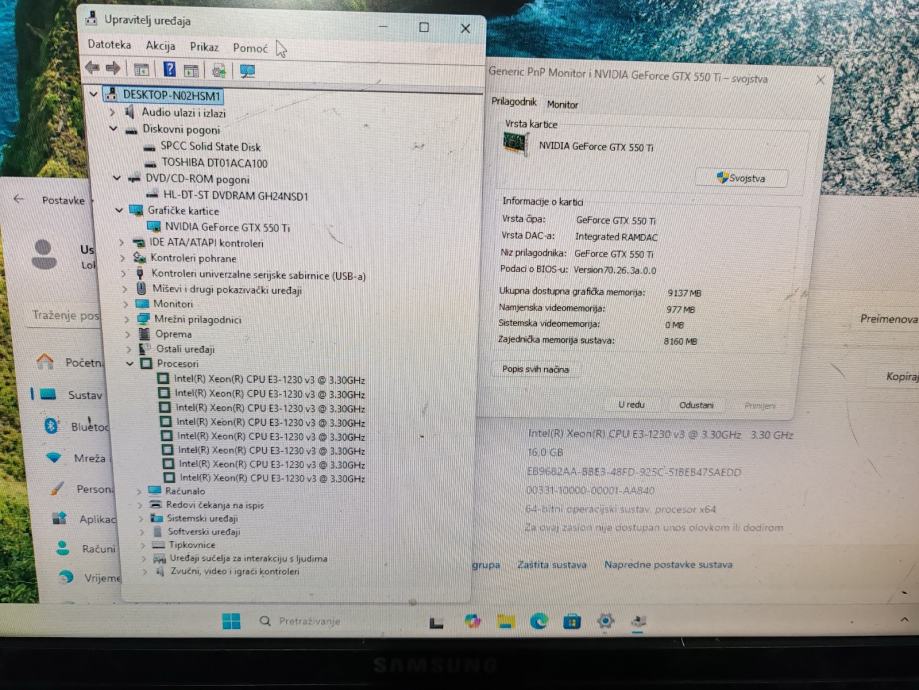Open the Akcija menu
Image resolution: width=919 pixels, height=690 pixels.
160,46
